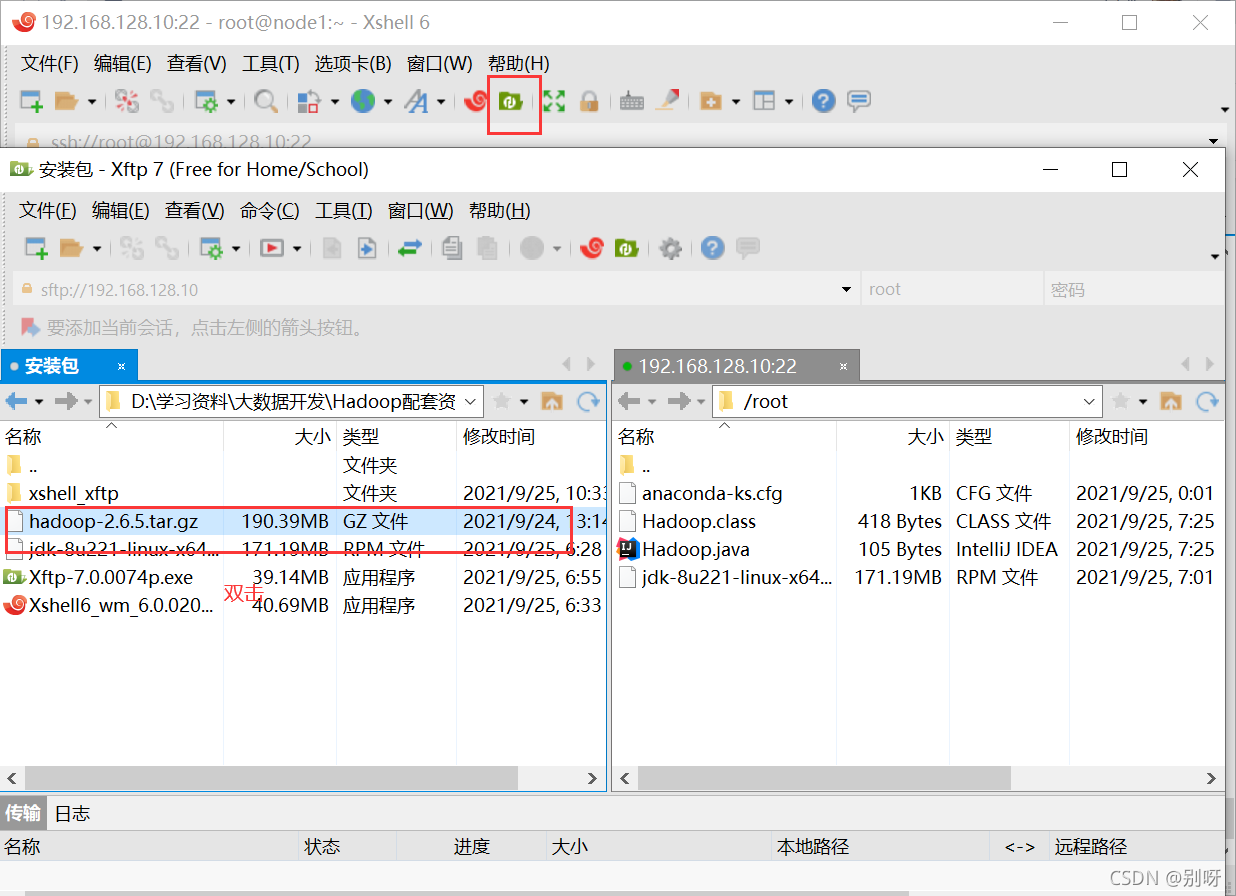Click the blue help icon in Xshell toolbar

coord(823,101)
